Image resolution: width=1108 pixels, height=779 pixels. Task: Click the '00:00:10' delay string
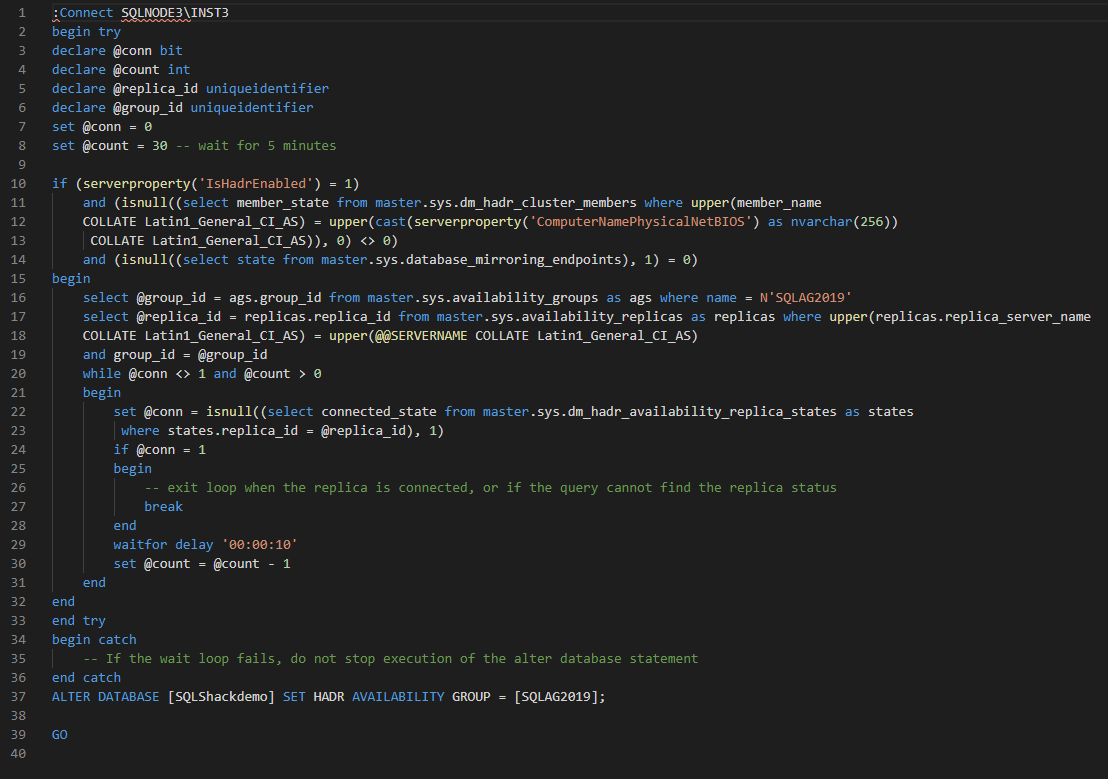(260, 544)
